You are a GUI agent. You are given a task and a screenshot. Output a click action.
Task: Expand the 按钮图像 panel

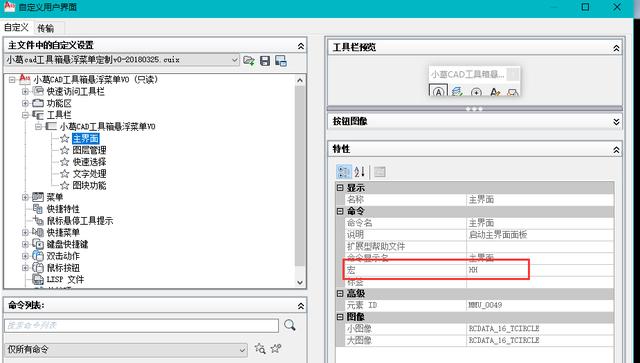tap(616, 122)
